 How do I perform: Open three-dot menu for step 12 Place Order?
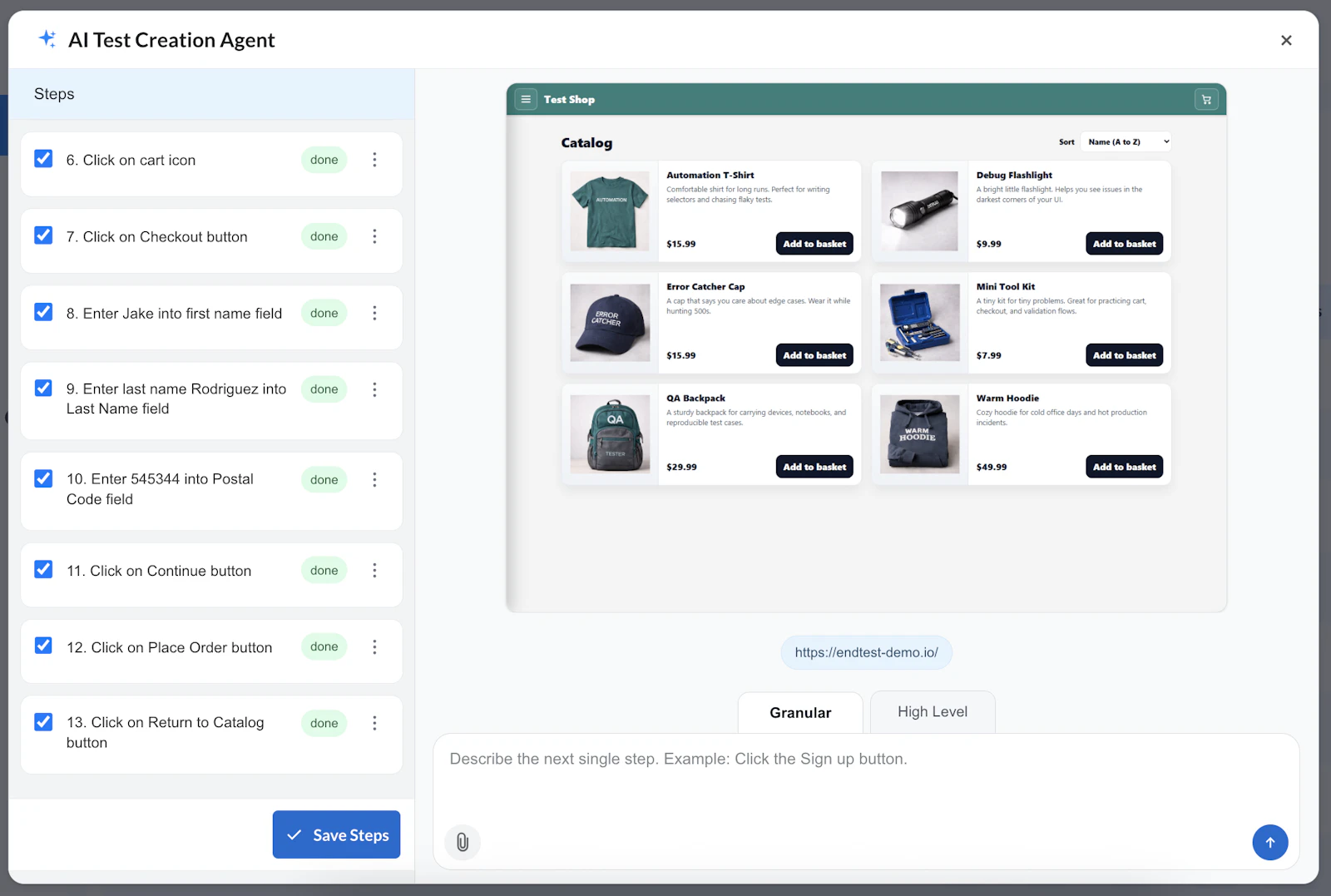pyautogui.click(x=374, y=646)
